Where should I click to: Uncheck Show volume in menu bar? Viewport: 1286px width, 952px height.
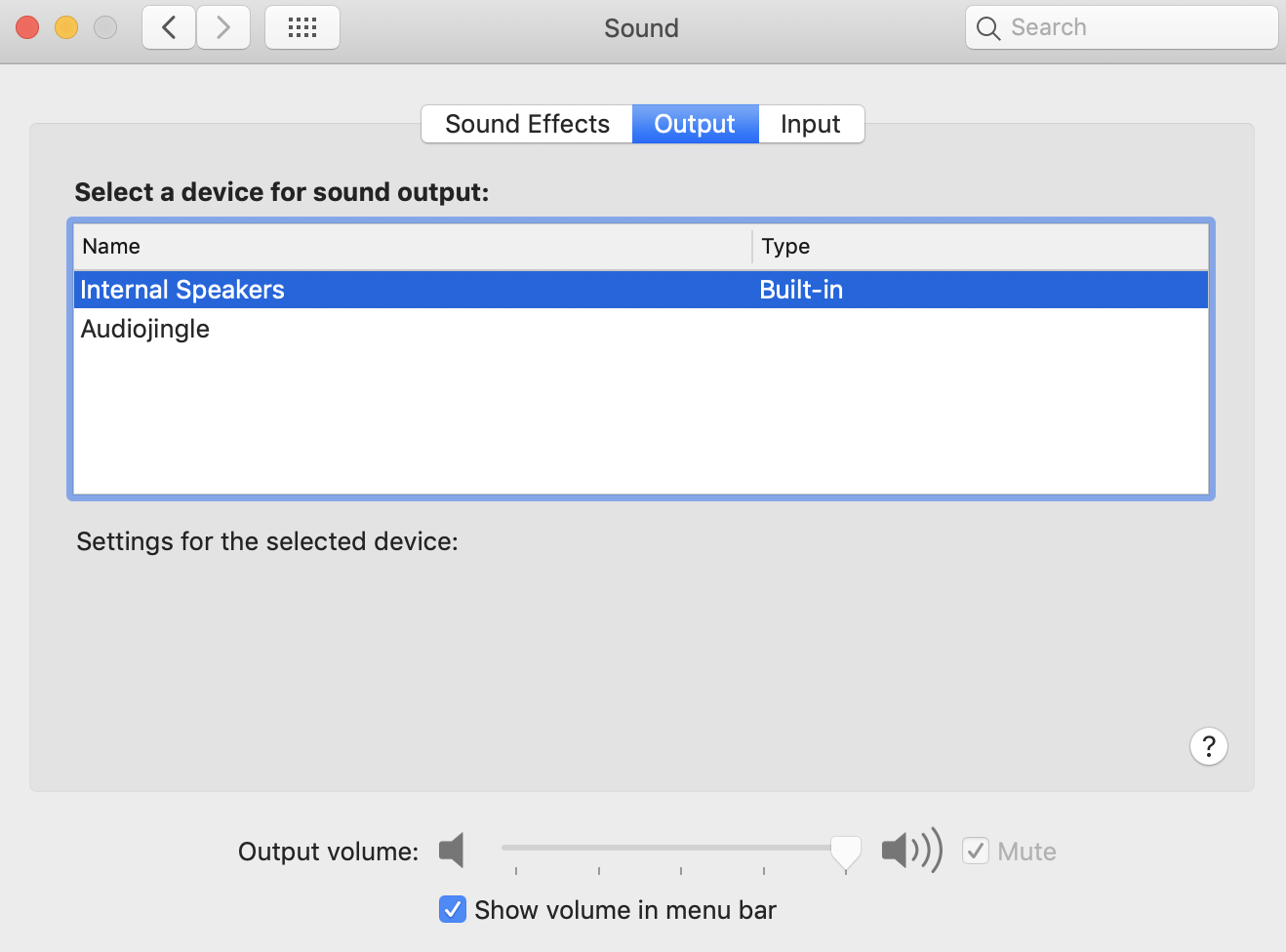click(453, 909)
